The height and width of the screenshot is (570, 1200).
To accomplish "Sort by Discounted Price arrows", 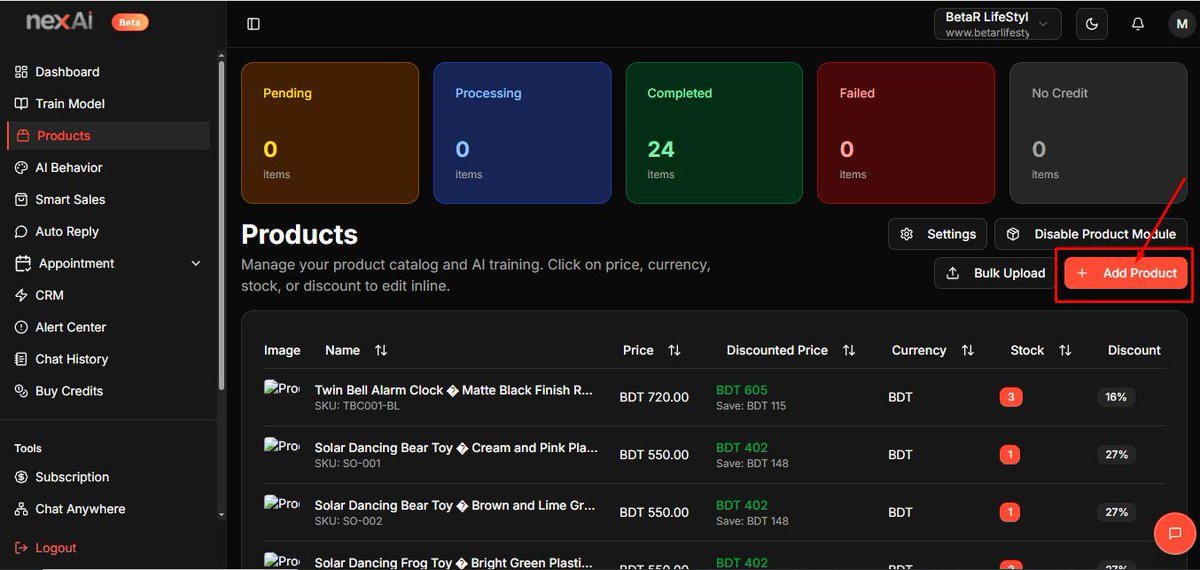I will point(849,350).
